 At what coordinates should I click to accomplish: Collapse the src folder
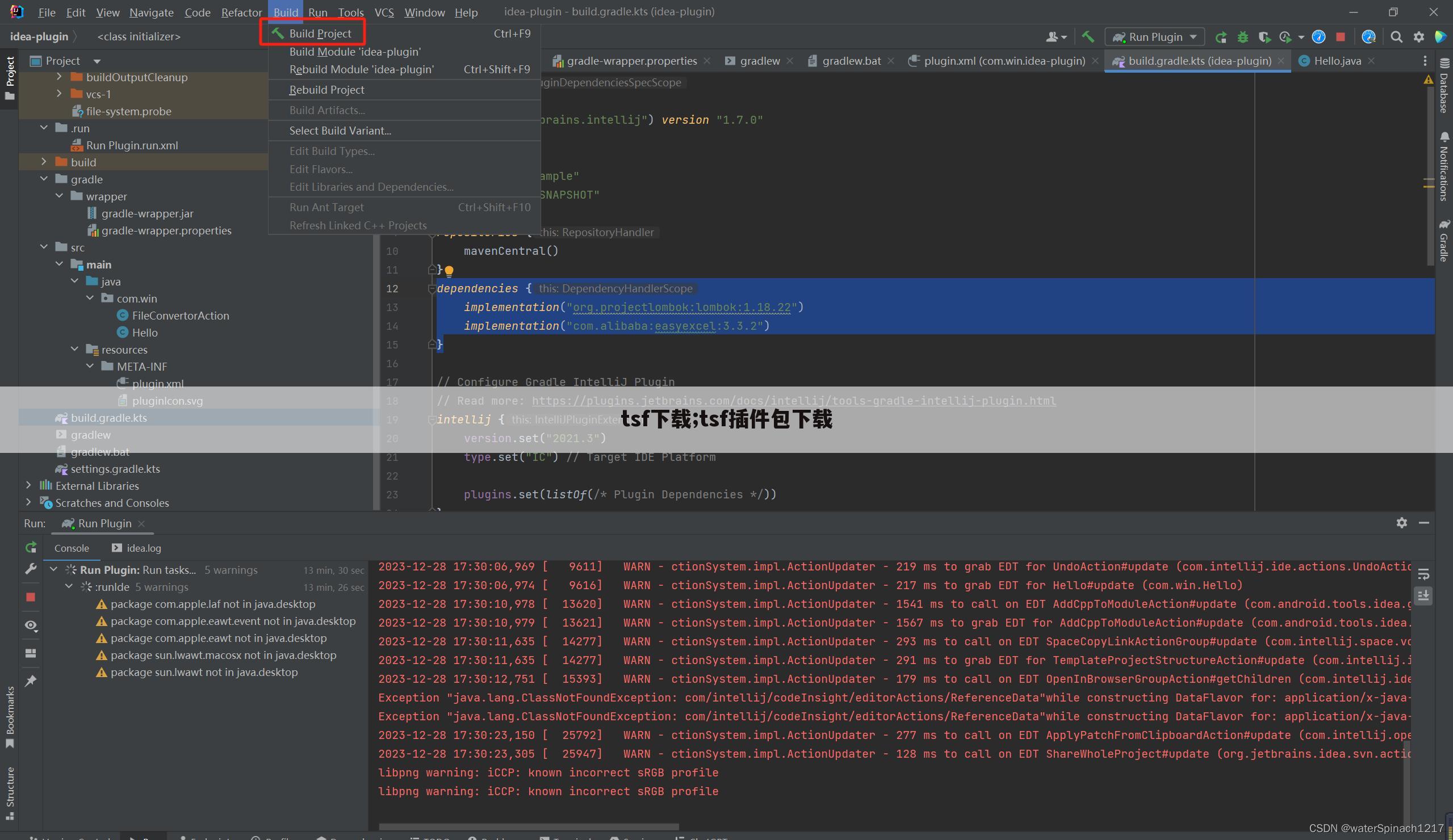pyautogui.click(x=44, y=247)
